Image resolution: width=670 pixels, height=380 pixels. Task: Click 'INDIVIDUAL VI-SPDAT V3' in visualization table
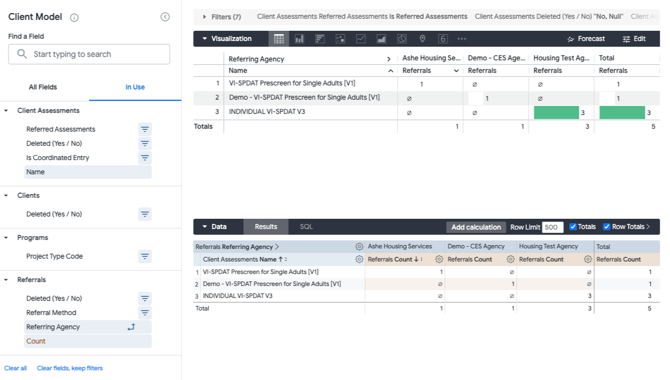[267, 112]
